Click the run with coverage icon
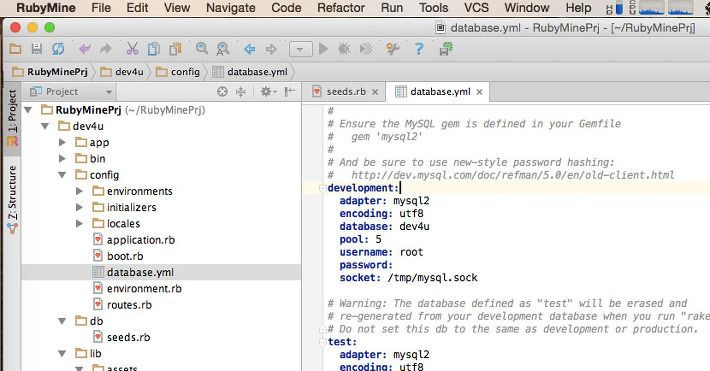This screenshot has height=371, width=710. coord(366,48)
